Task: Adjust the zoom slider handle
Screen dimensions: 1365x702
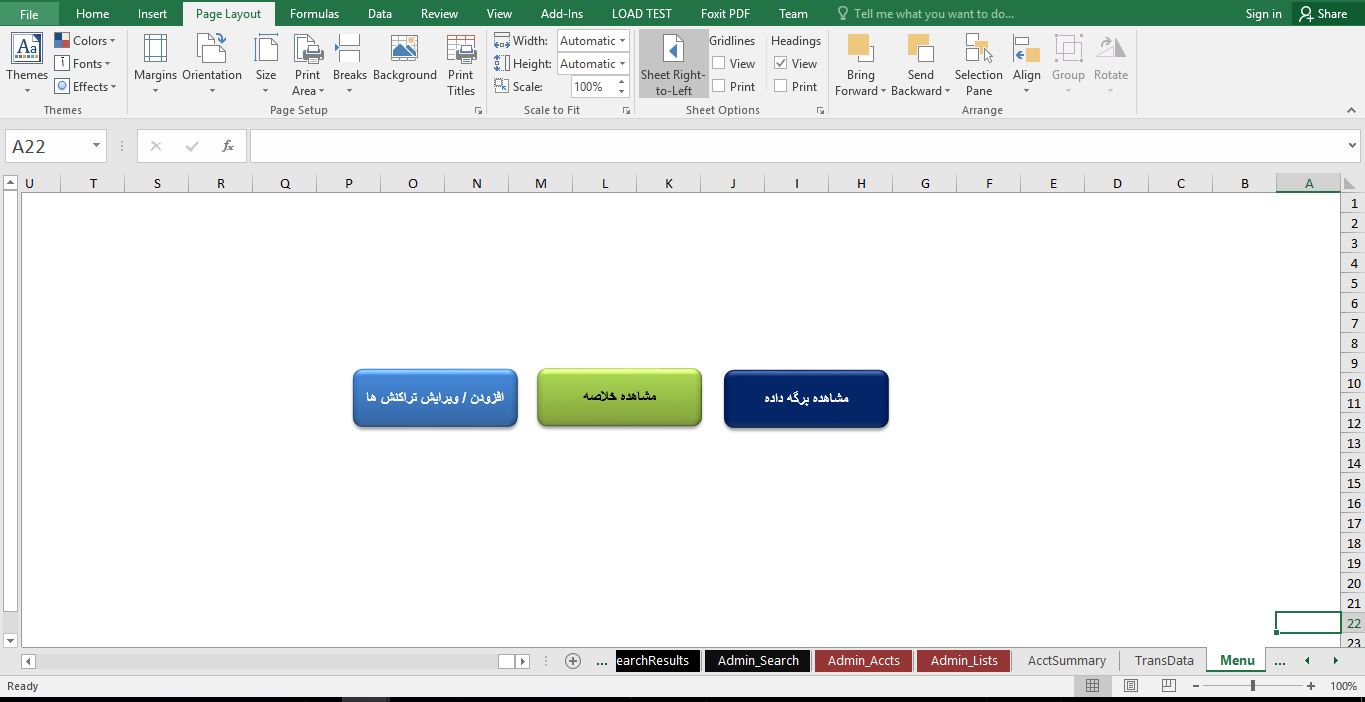Action: coord(1253,686)
